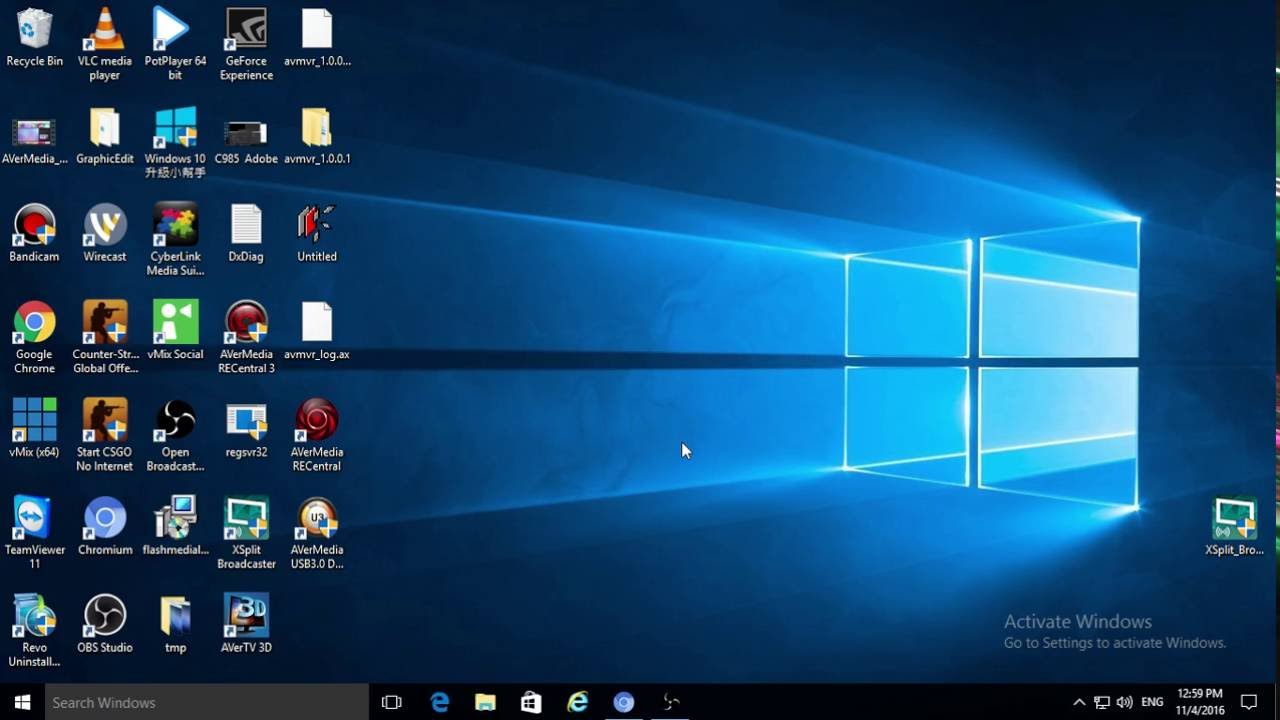1280x720 pixels.
Task: Select the tmp folder
Action: coord(175,624)
